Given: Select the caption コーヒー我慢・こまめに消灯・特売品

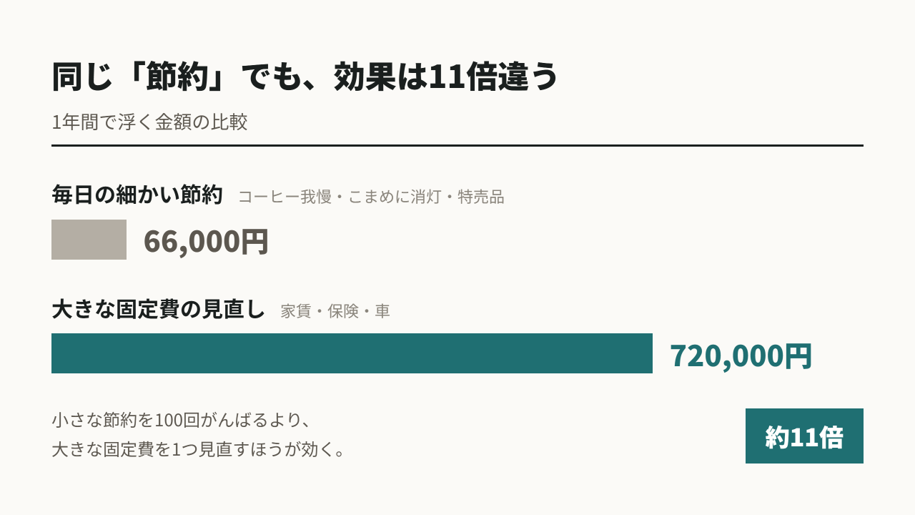Looking at the screenshot, I should (371, 197).
